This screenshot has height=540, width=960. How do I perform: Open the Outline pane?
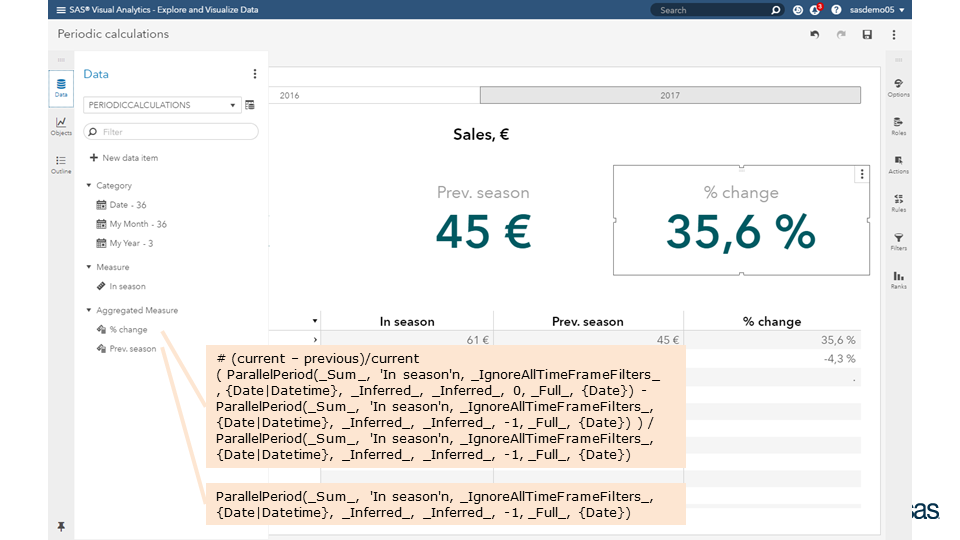point(61,163)
